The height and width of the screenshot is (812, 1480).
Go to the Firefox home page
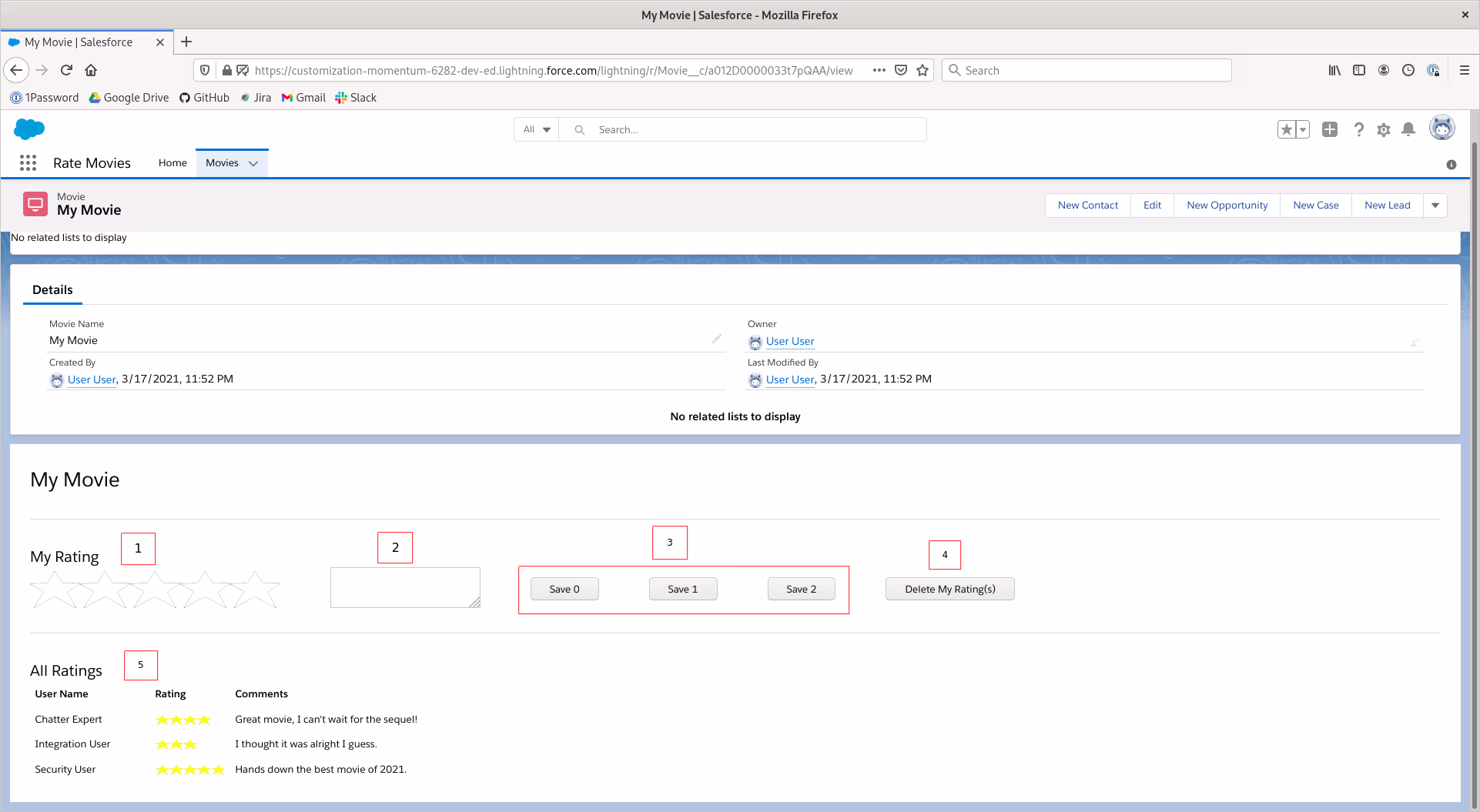pos(91,70)
